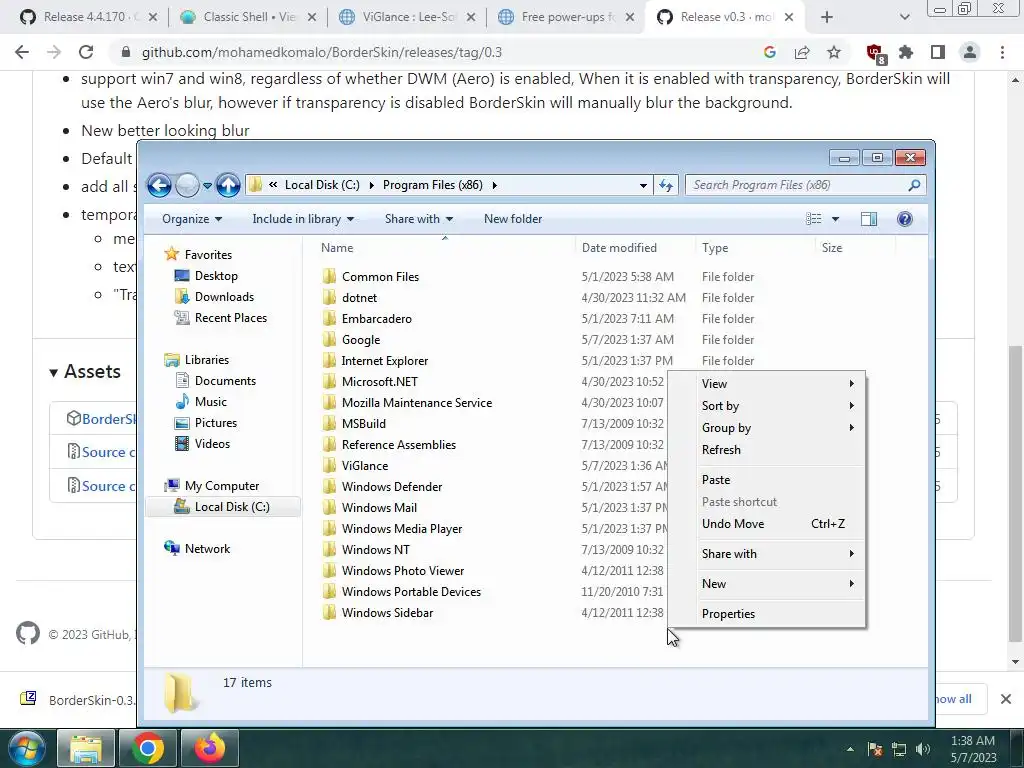
Task: Select the Common Files folder icon
Action: coord(330,277)
